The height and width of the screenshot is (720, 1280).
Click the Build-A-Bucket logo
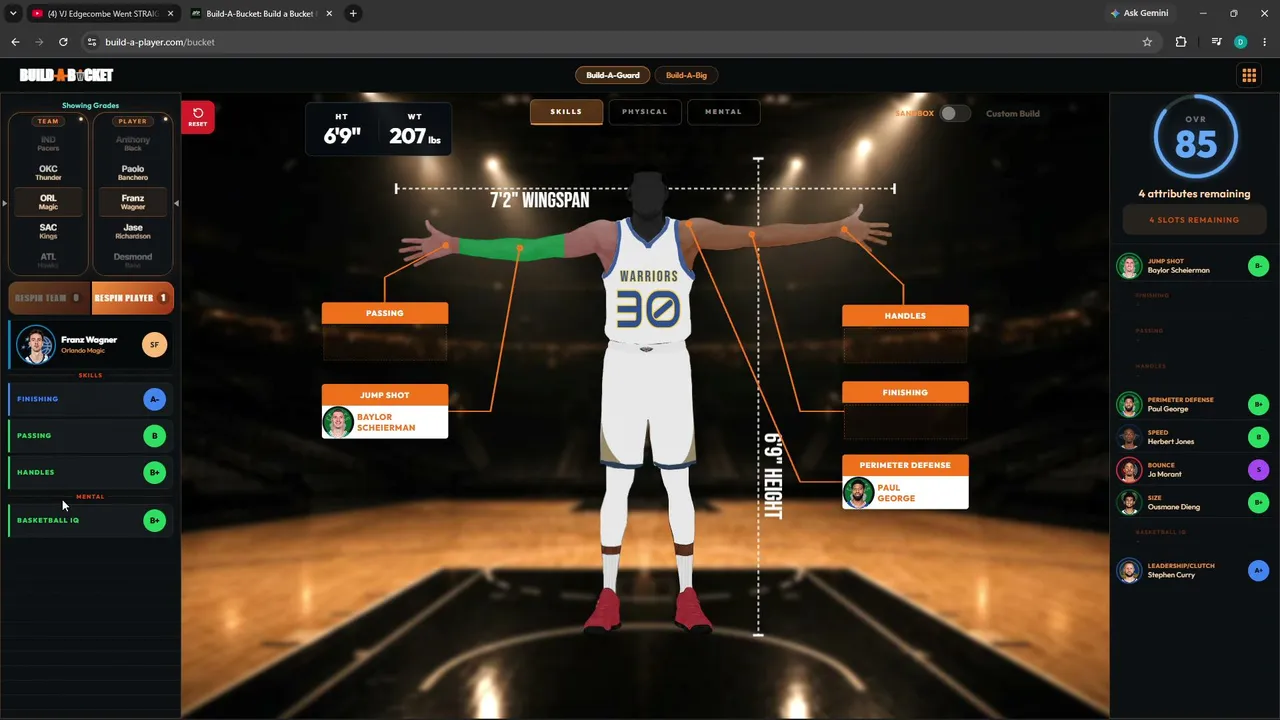66,75
